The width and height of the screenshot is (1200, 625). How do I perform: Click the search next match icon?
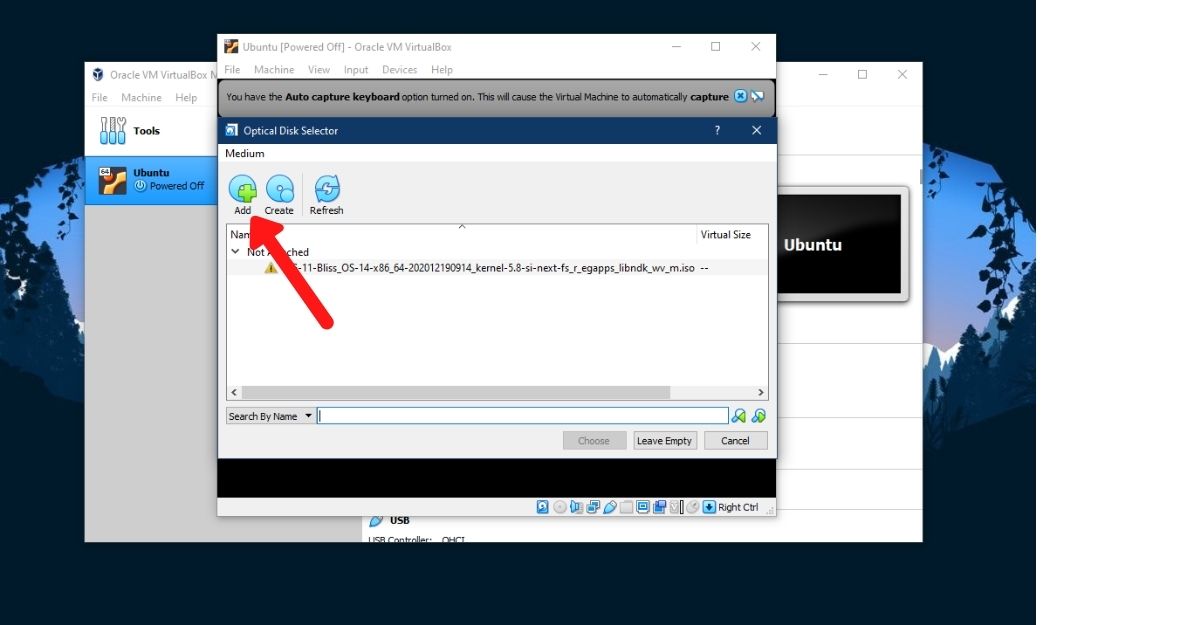point(759,416)
